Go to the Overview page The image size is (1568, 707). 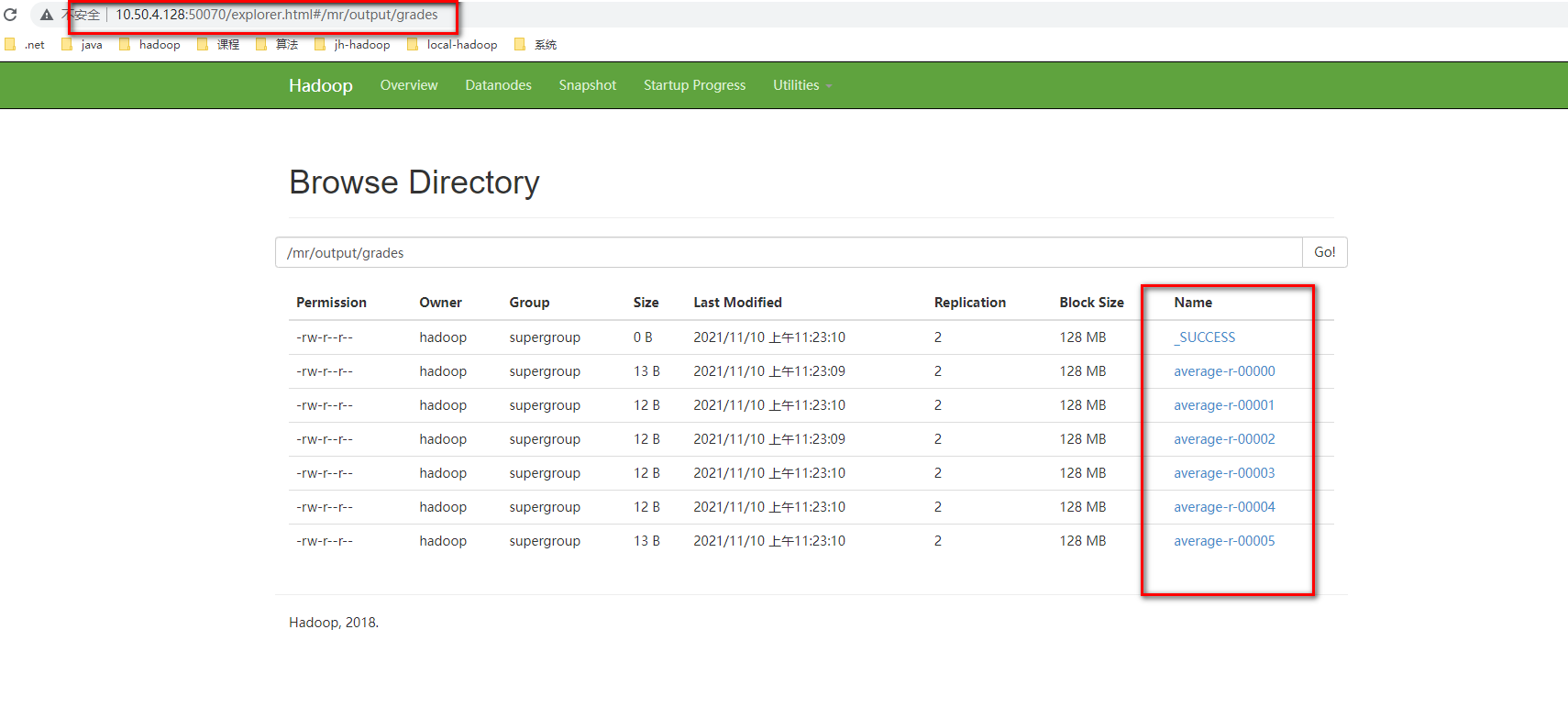click(409, 85)
